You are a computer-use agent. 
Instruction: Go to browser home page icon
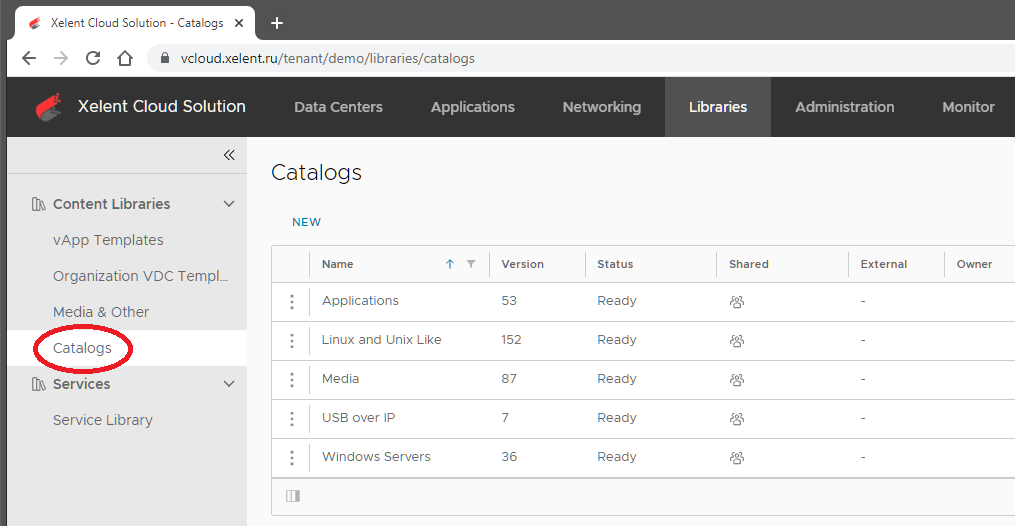125,58
